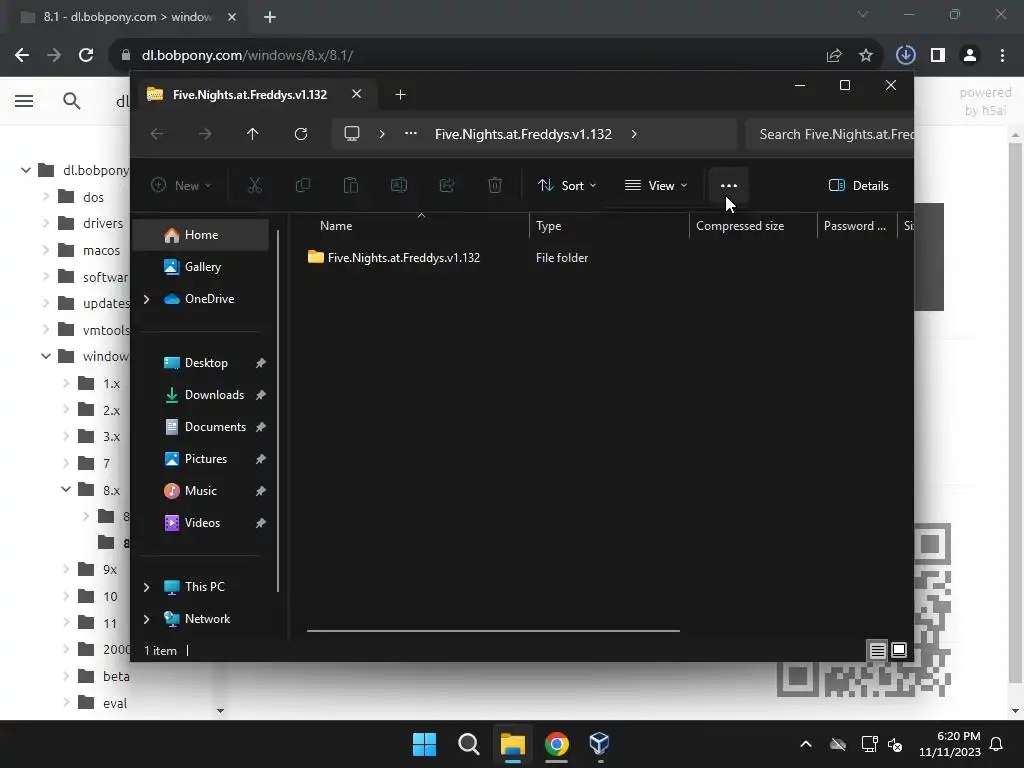
Task: Open Videos quick access folder
Action: tap(201, 523)
